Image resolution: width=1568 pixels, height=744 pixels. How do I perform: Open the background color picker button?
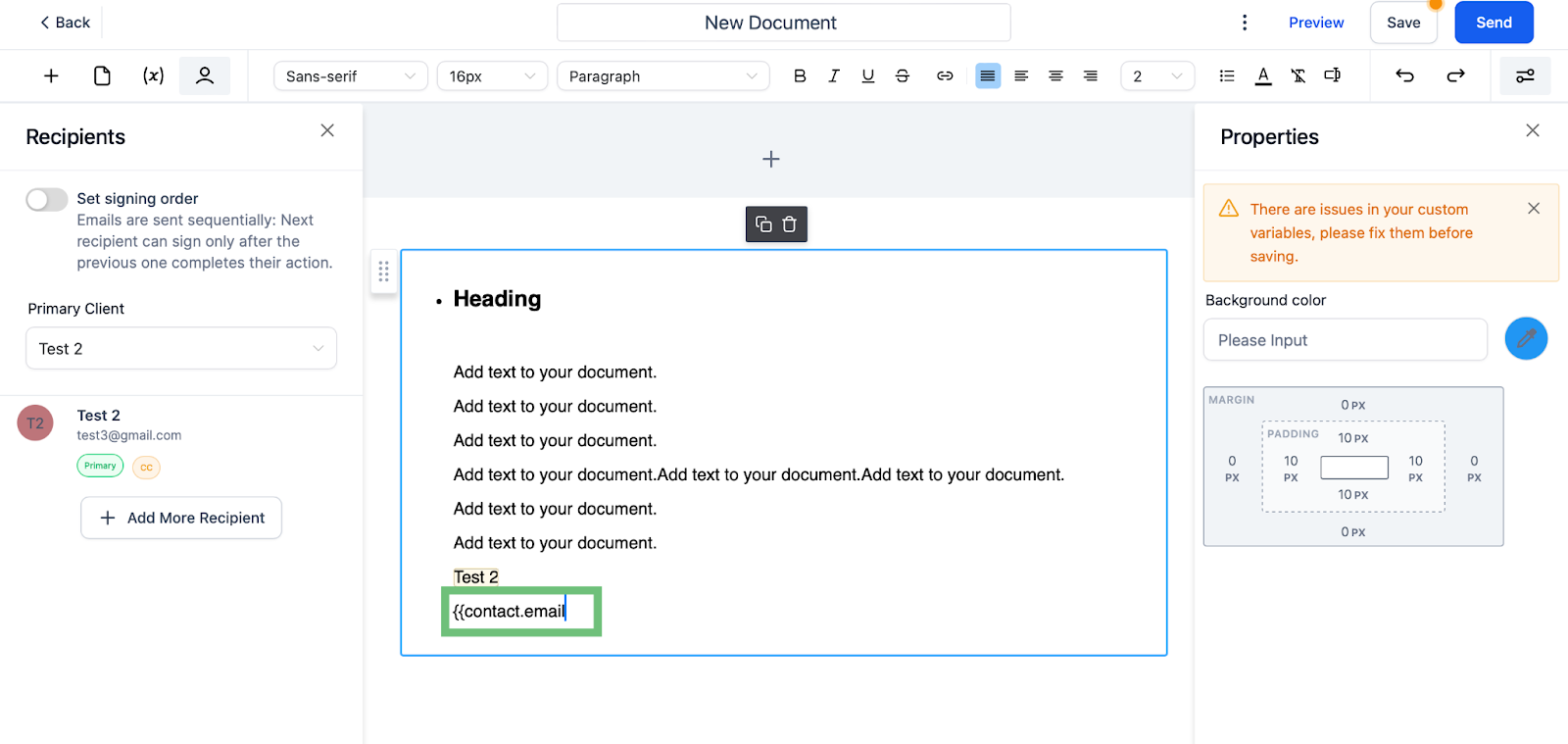coord(1526,339)
